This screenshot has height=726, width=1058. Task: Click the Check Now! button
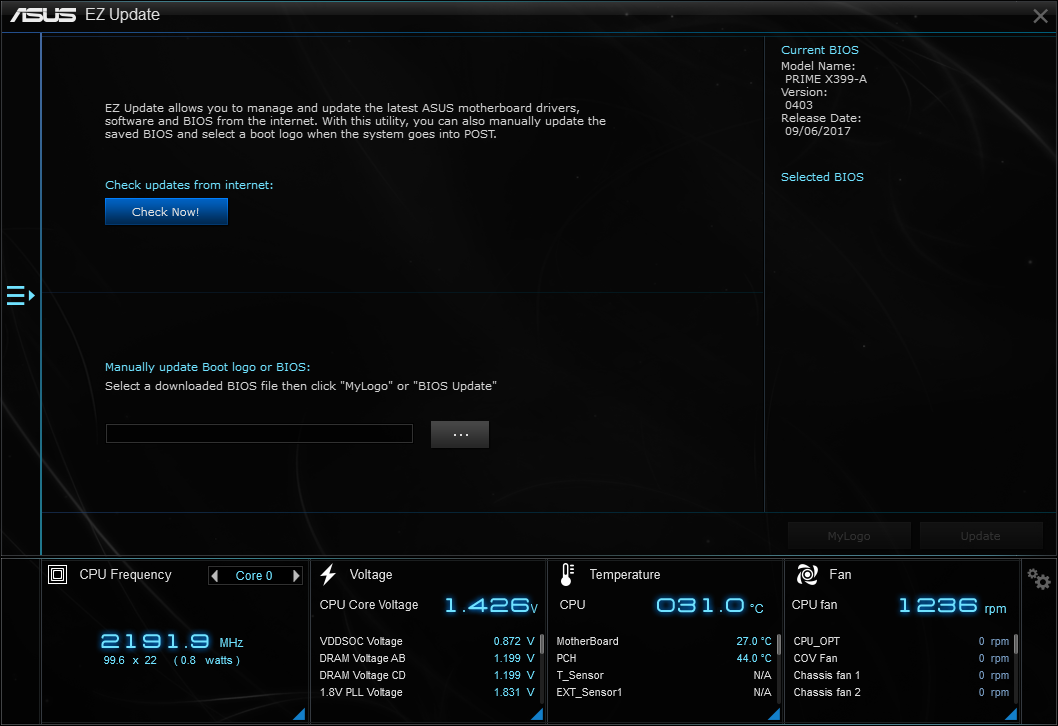tap(166, 212)
